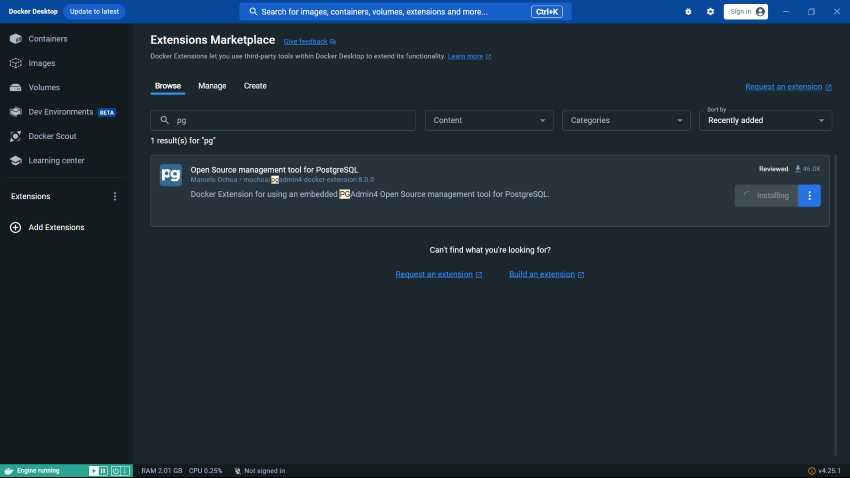Switch to the Create tab
The image size is (850, 478).
(255, 86)
